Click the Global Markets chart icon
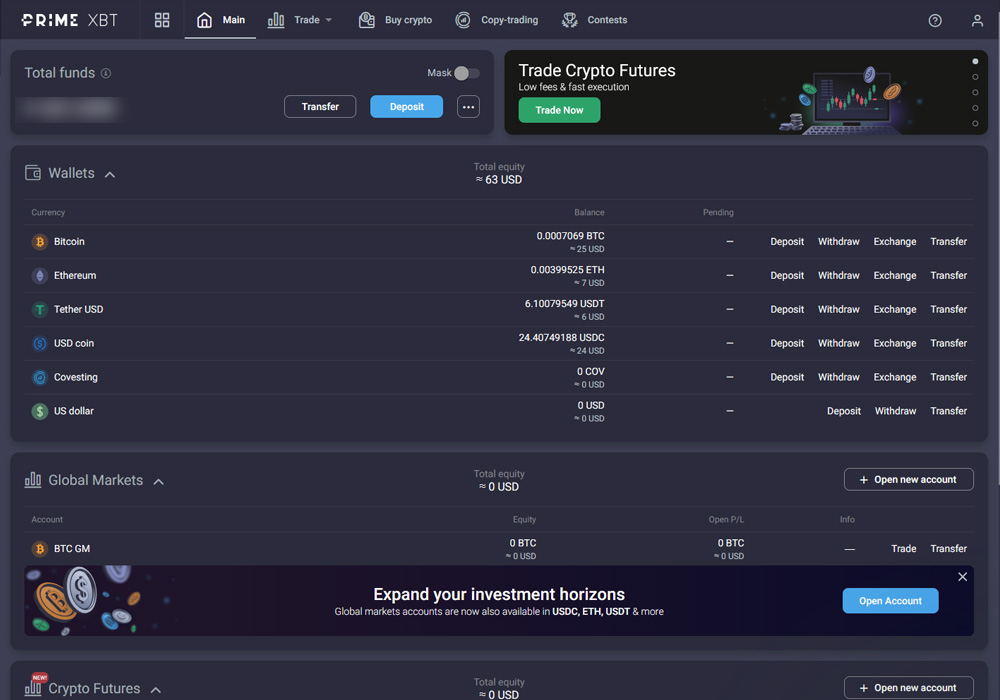1000x700 pixels. [33, 480]
